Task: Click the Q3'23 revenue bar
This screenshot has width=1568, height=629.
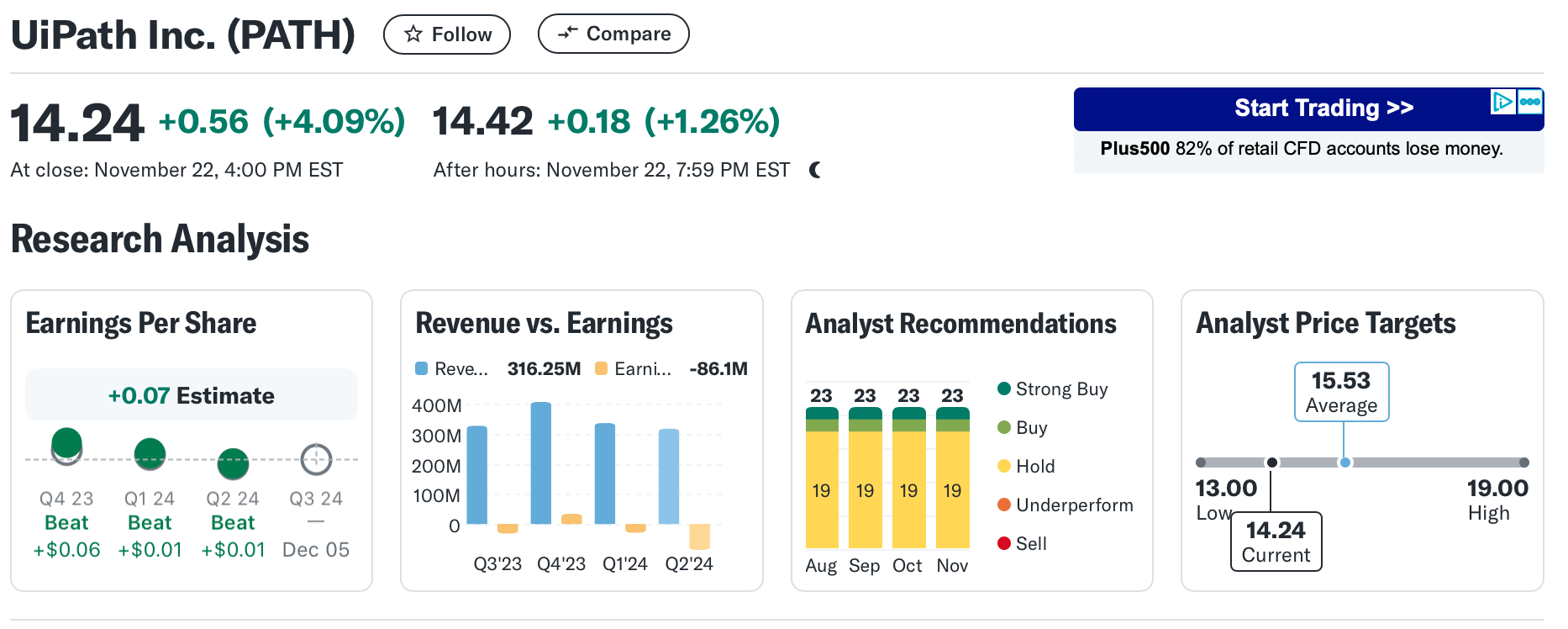Action: point(477,475)
